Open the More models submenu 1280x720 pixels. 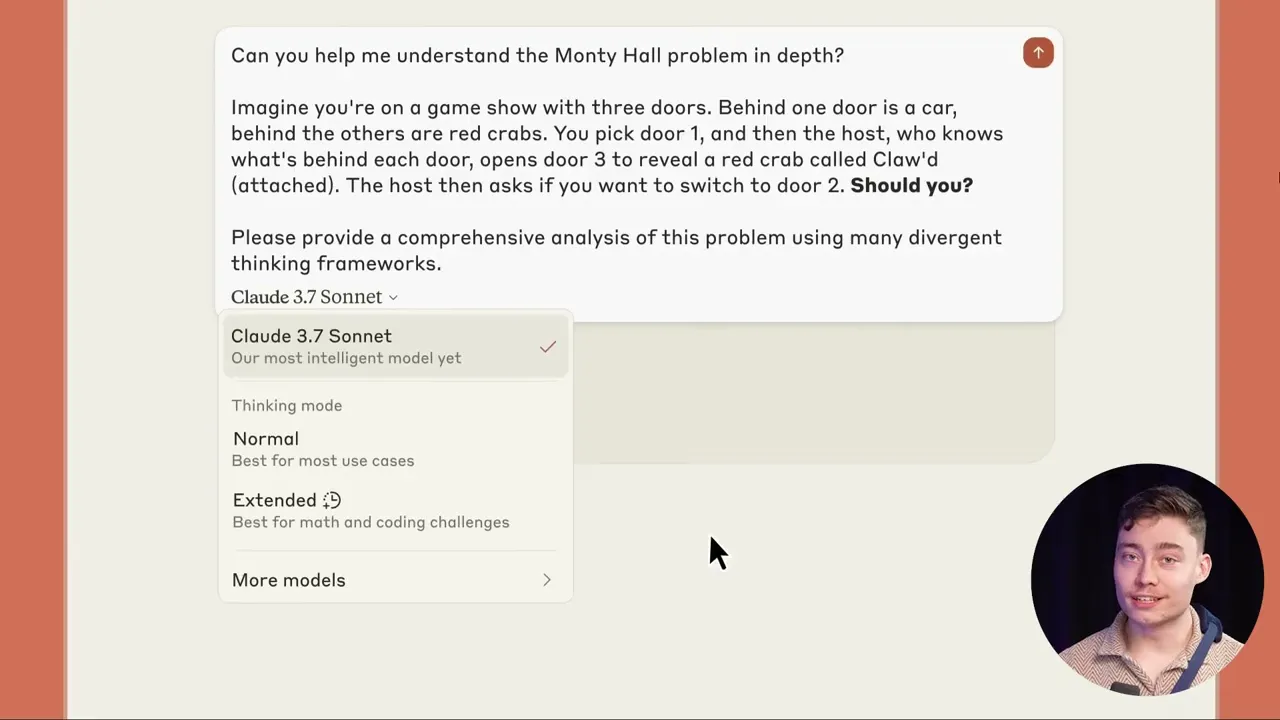[x=289, y=580]
